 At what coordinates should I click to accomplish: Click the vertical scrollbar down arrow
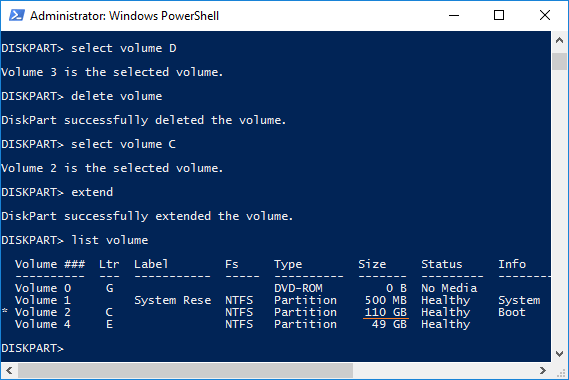559,354
